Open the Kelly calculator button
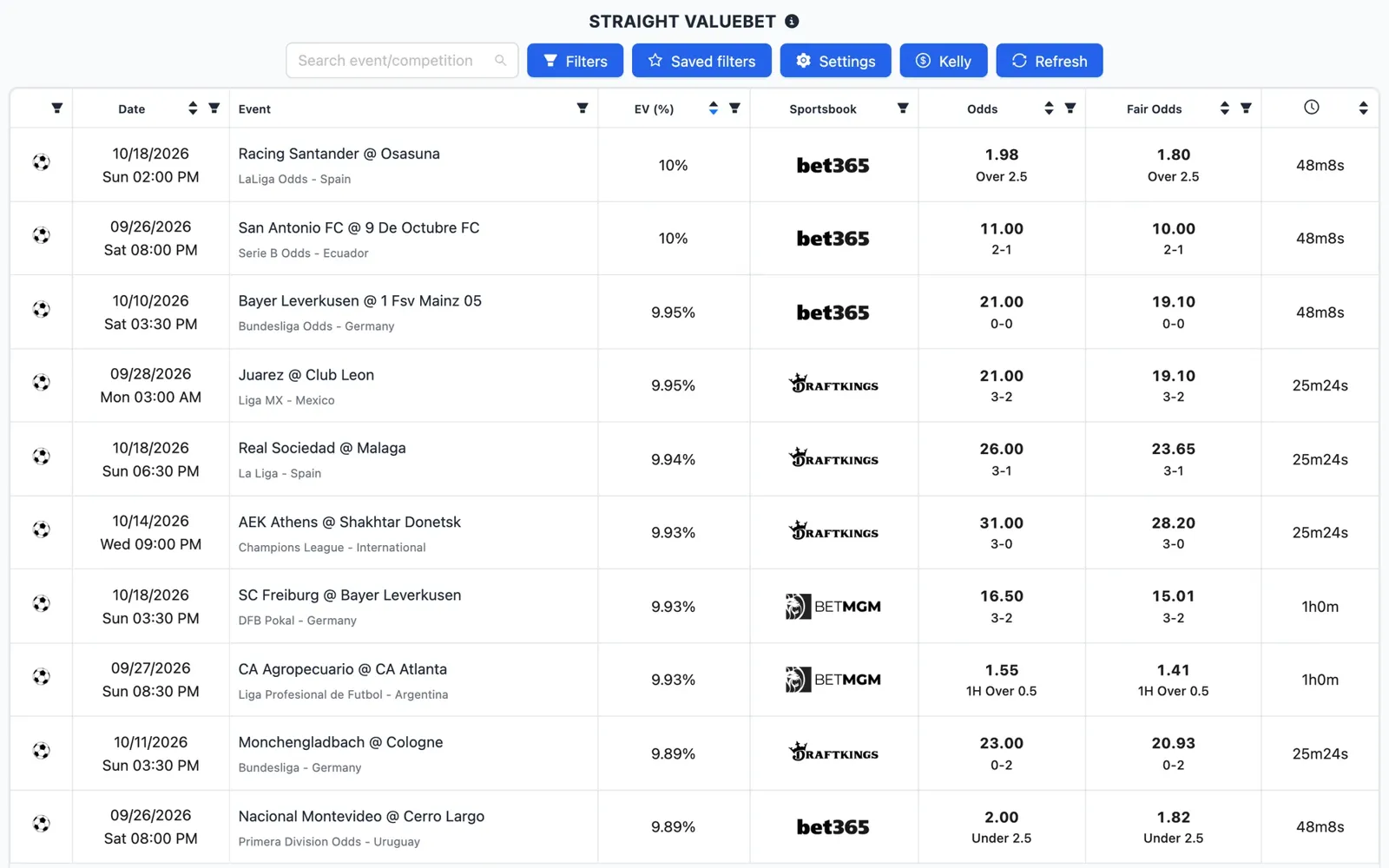1389x868 pixels. [x=943, y=61]
